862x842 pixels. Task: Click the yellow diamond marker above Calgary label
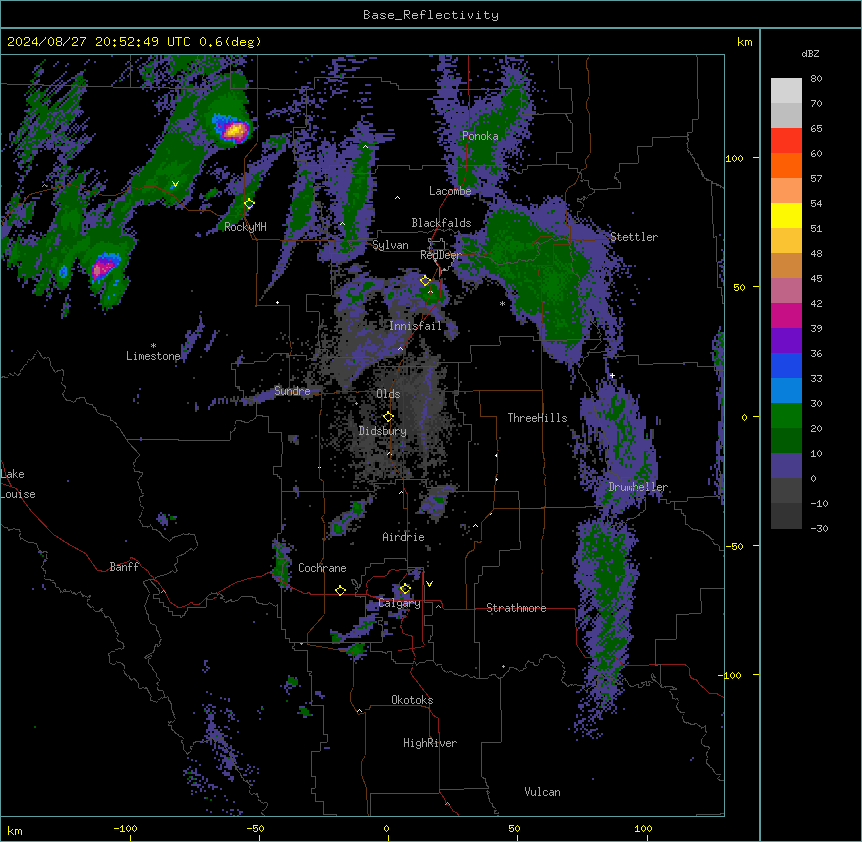(x=405, y=589)
